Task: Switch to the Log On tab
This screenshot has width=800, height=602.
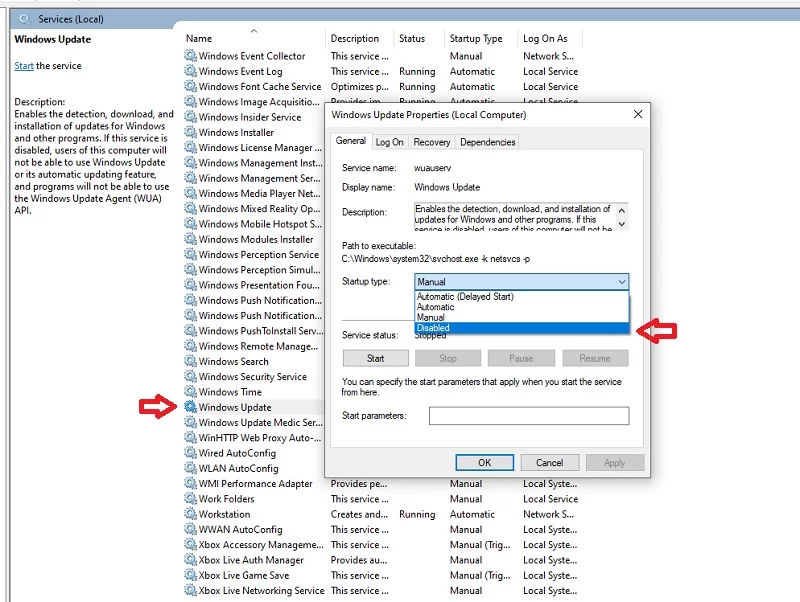Action: pyautogui.click(x=390, y=142)
